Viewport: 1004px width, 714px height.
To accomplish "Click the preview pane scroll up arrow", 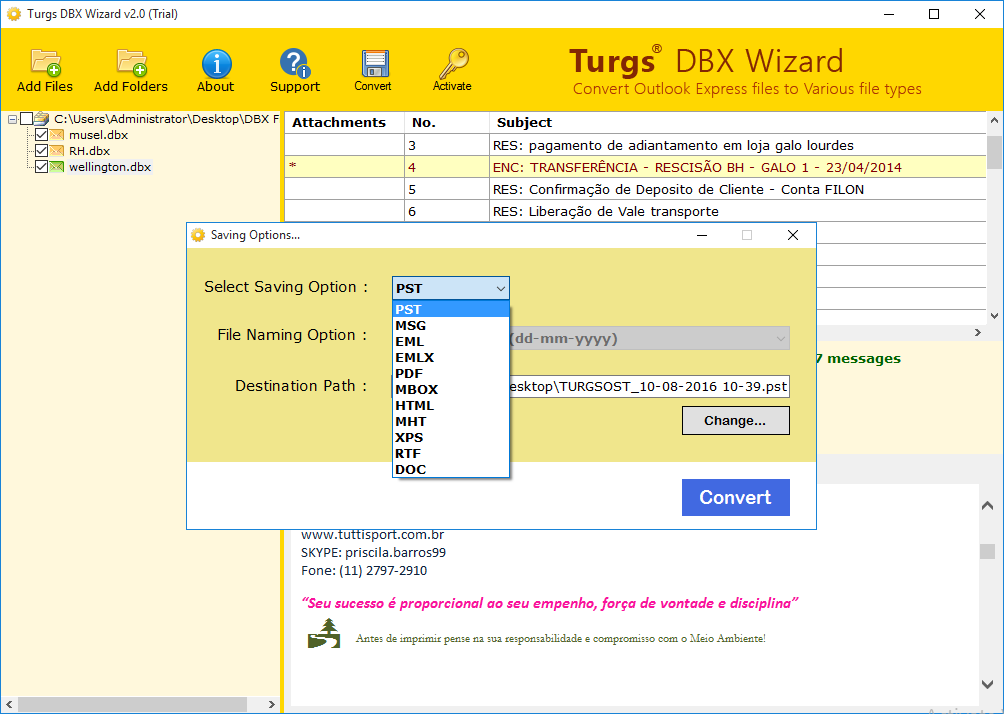I will [987, 506].
